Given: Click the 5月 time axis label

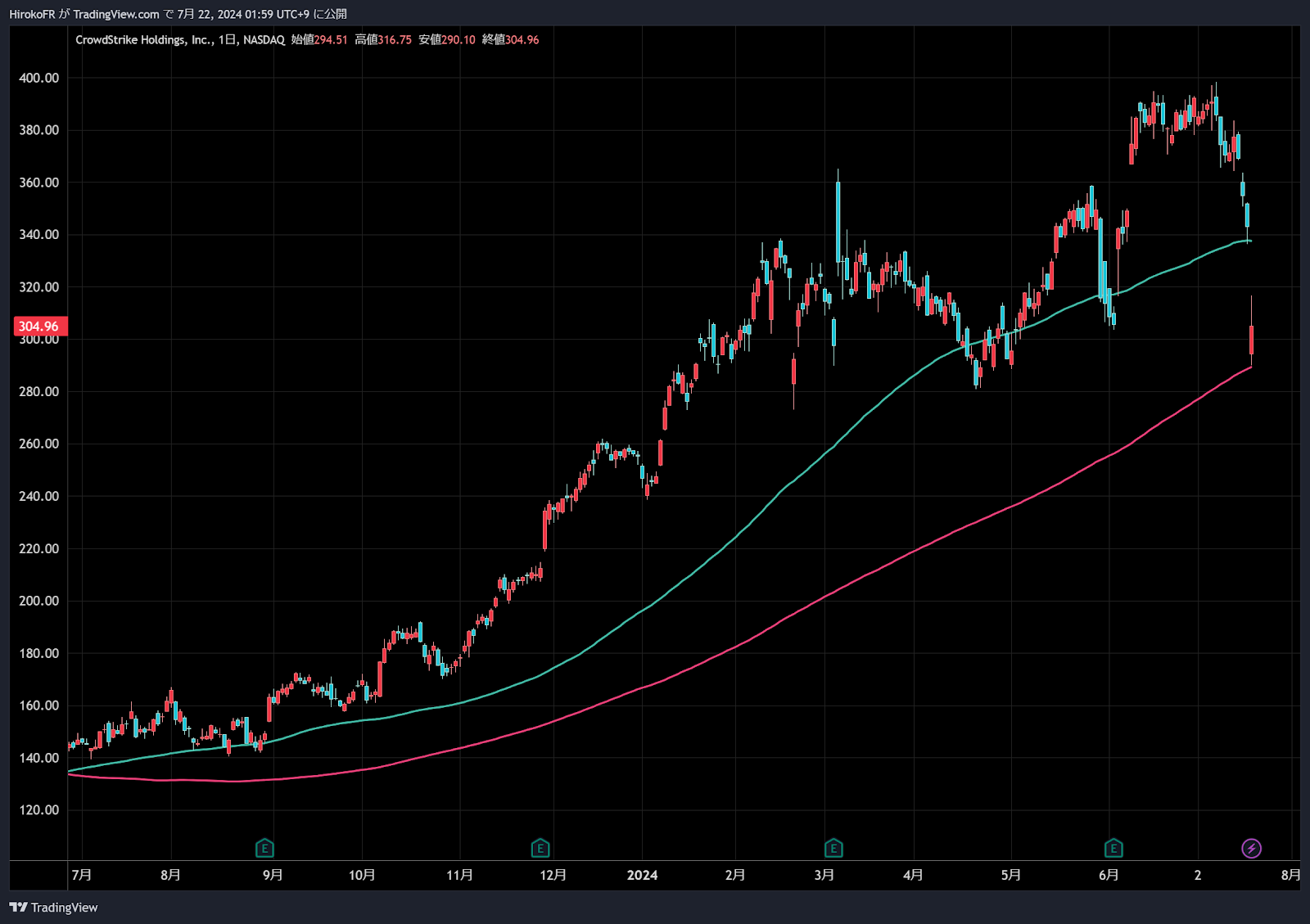Looking at the screenshot, I should tap(1011, 875).
